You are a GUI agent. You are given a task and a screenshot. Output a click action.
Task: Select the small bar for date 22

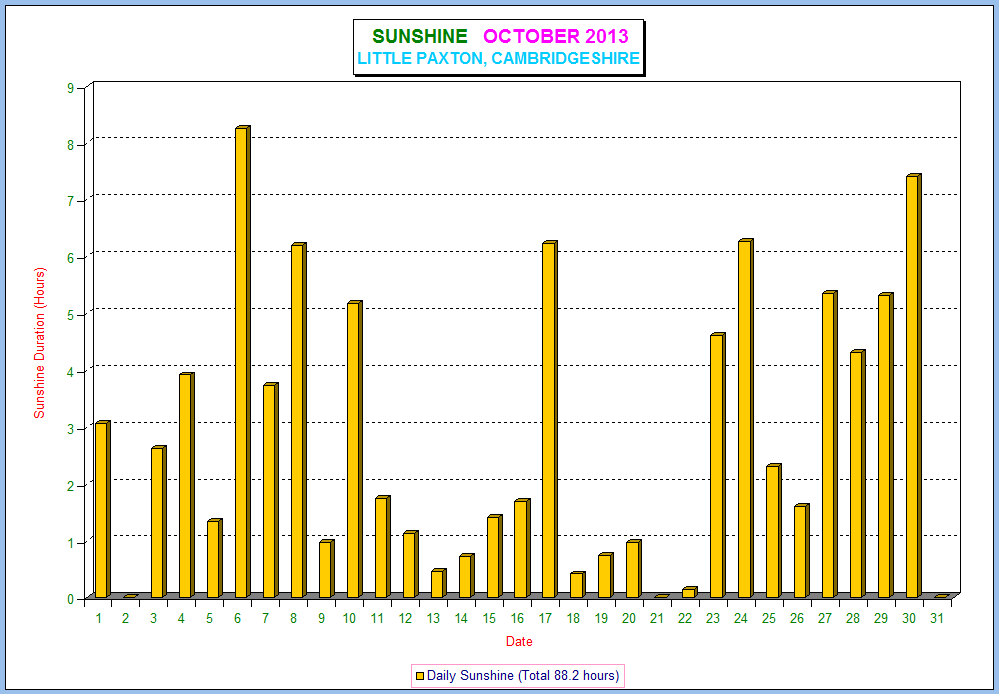pyautogui.click(x=690, y=593)
